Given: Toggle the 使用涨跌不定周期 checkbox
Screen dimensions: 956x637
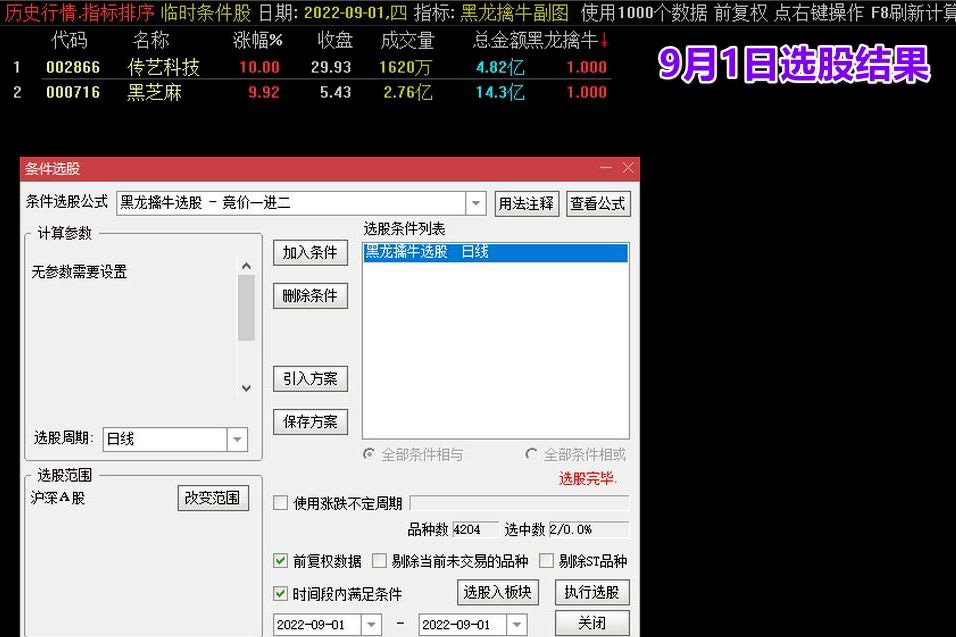Looking at the screenshot, I should tap(280, 503).
